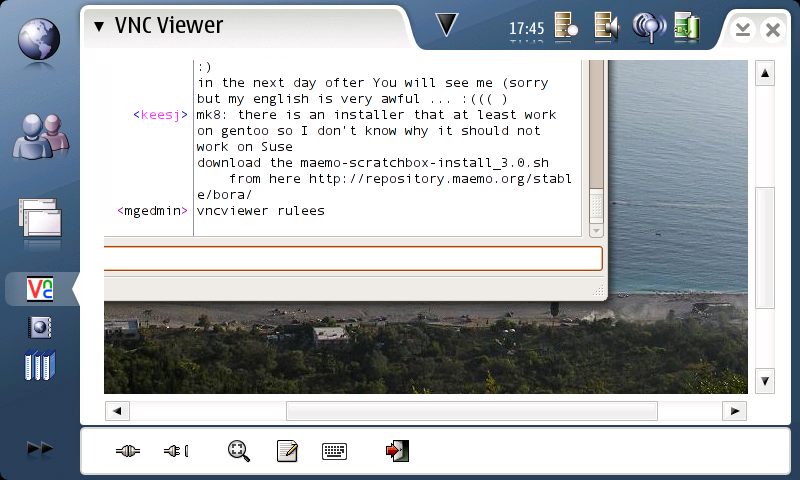Switch to the books library task icon
Viewport: 800px width, 480px height.
pos(40,365)
